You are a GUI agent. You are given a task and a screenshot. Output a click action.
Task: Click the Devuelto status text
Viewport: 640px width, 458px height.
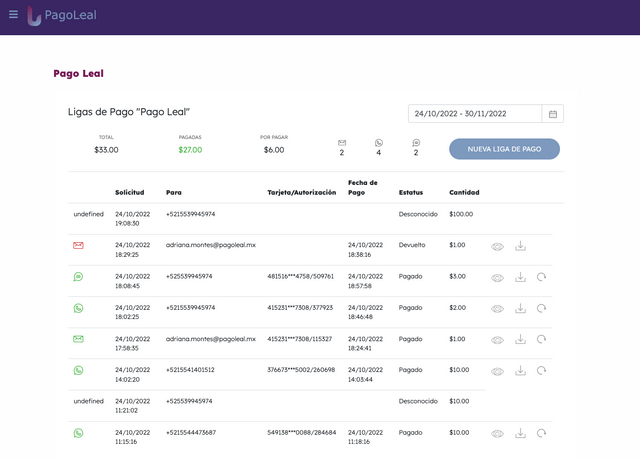(x=412, y=245)
